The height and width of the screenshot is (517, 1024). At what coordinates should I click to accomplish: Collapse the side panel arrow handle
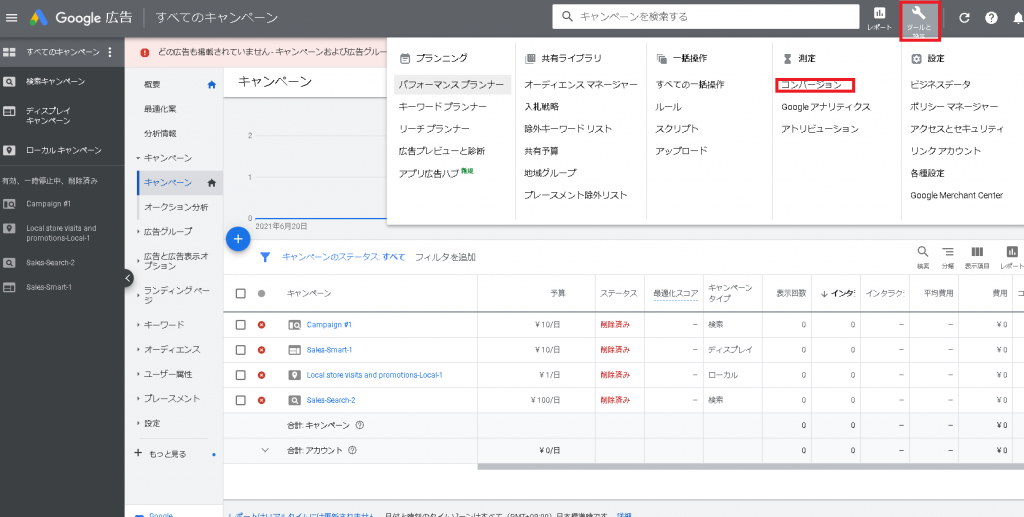coord(128,278)
